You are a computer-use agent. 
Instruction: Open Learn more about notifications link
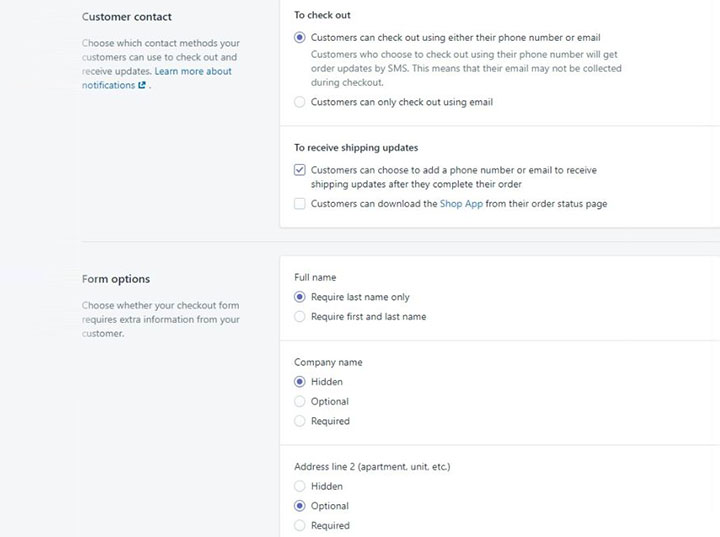[157, 78]
